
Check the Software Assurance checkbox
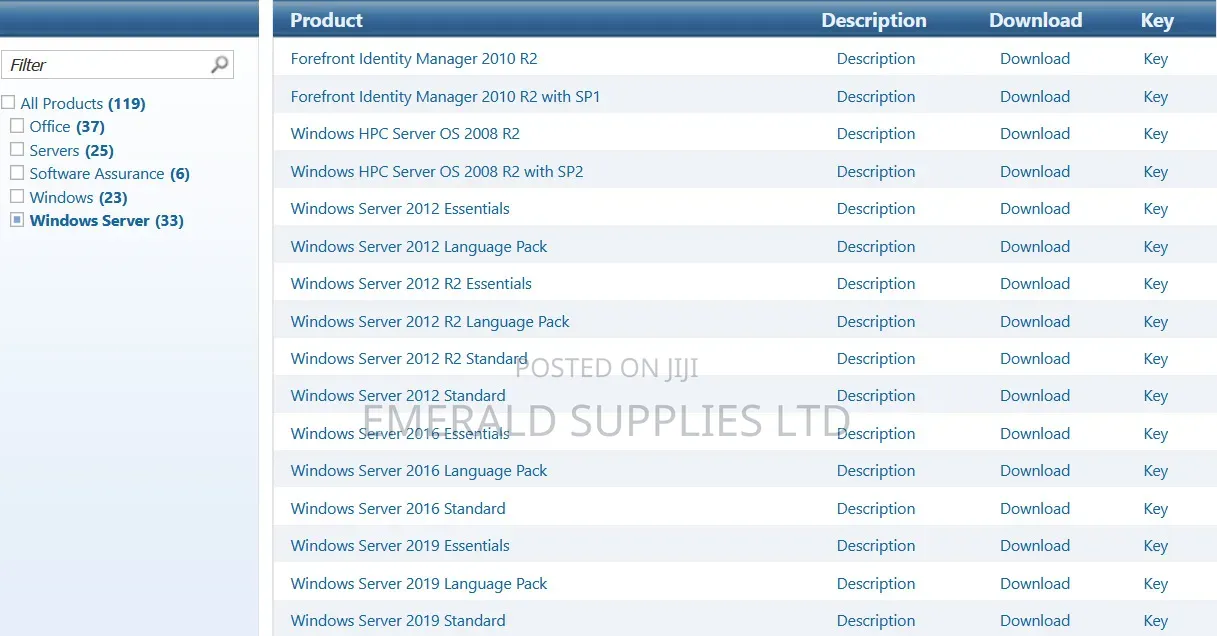pyautogui.click(x=17, y=173)
